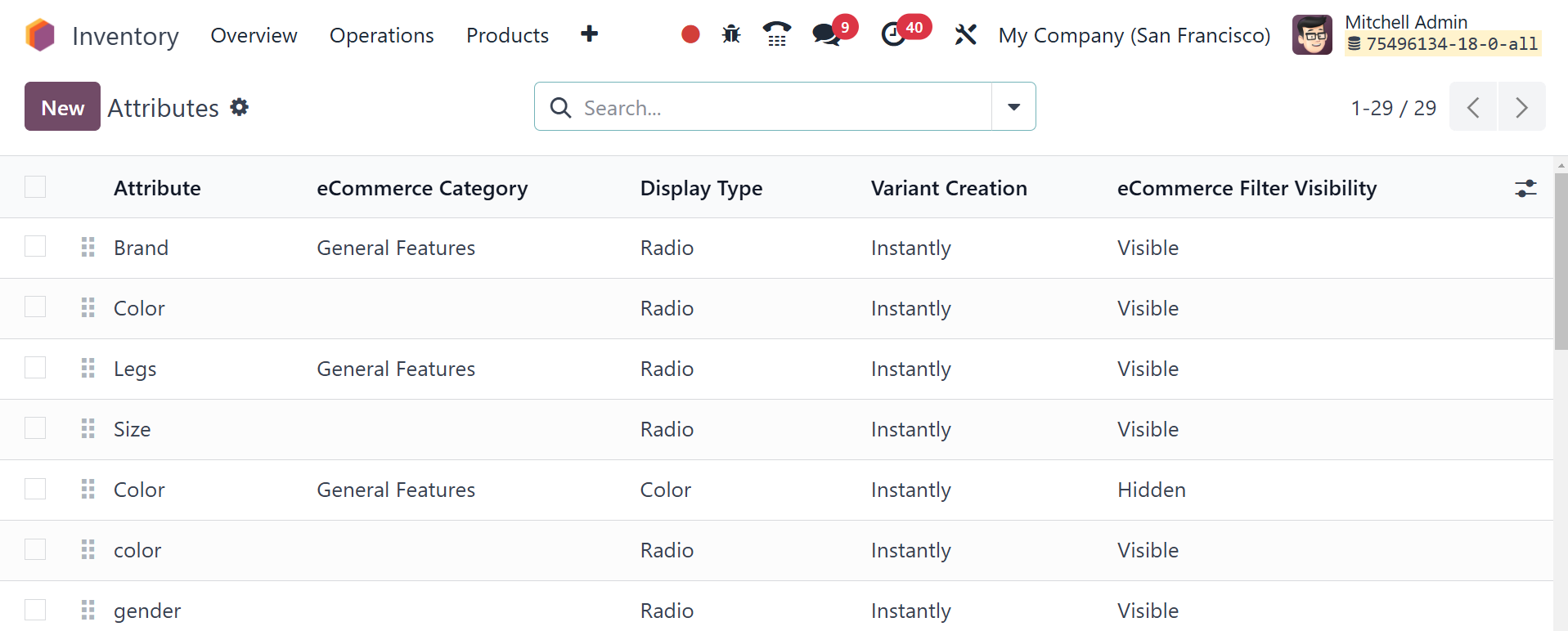Screen dimensions: 1568x631
Task: Check the Brand row checkbox
Action: [35, 246]
